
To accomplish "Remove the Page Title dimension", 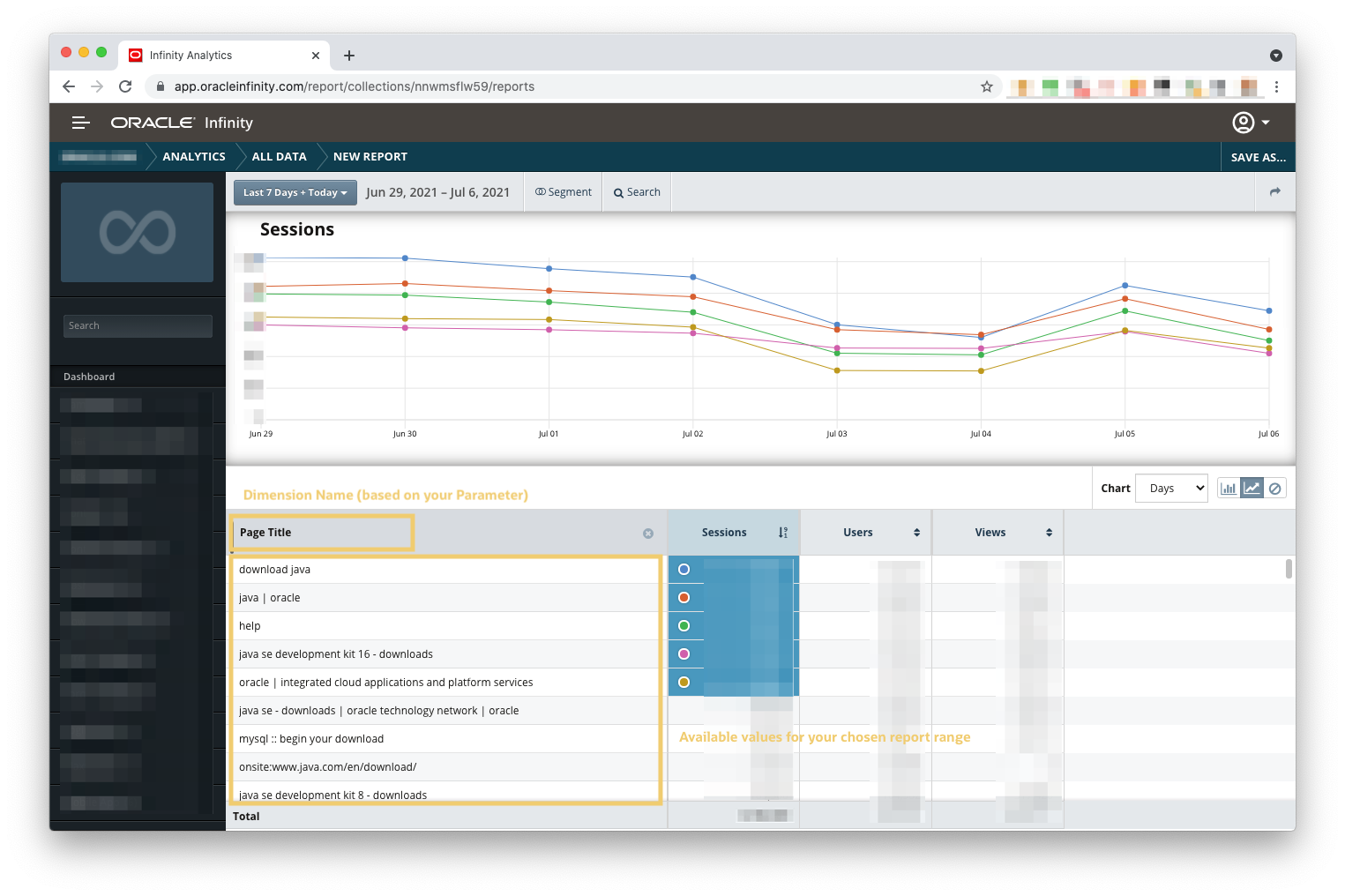I will (x=648, y=534).
